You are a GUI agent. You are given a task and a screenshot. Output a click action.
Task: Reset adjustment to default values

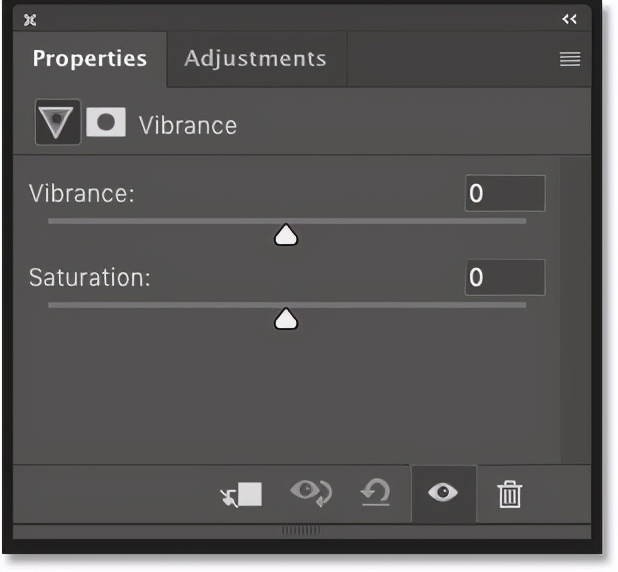pyautogui.click(x=376, y=493)
